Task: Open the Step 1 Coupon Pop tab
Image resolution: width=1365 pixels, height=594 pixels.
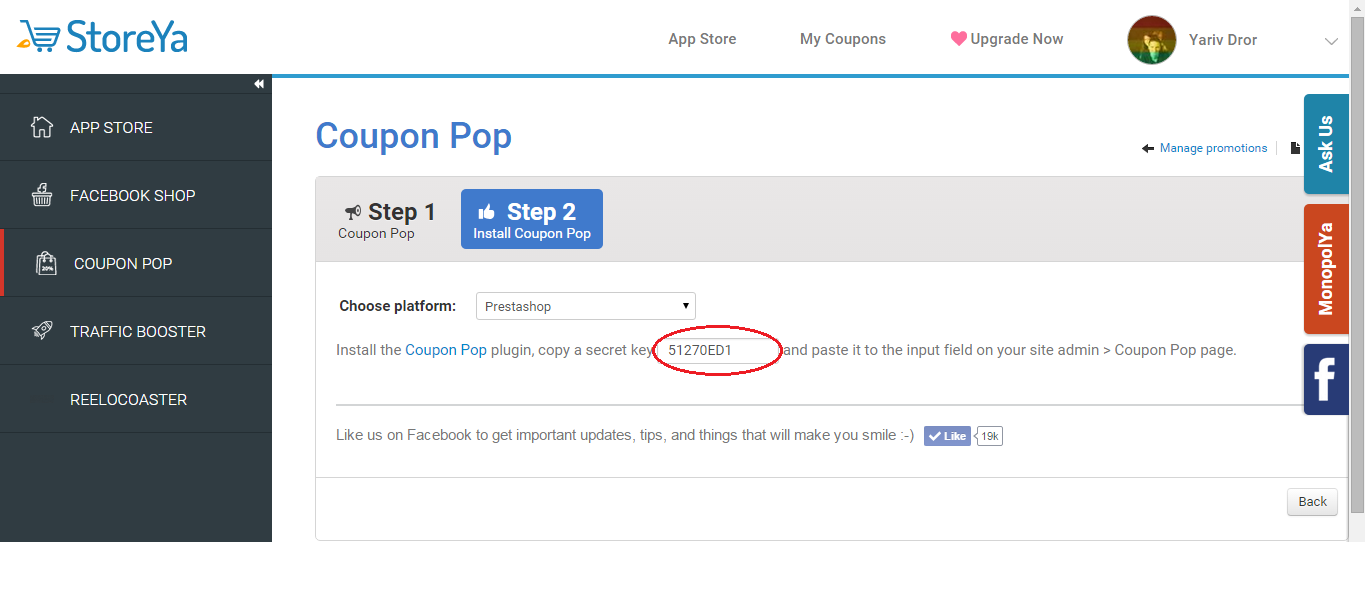Action: coord(389,219)
